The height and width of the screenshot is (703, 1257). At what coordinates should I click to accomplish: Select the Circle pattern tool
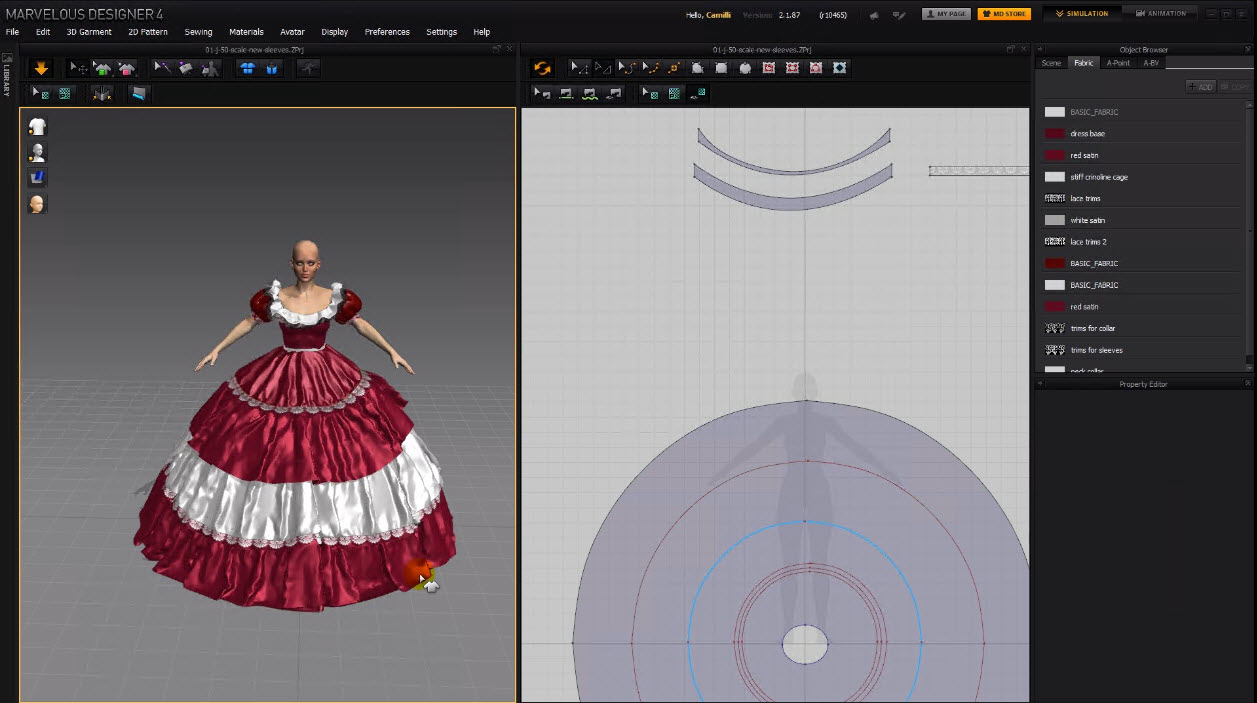click(x=745, y=68)
